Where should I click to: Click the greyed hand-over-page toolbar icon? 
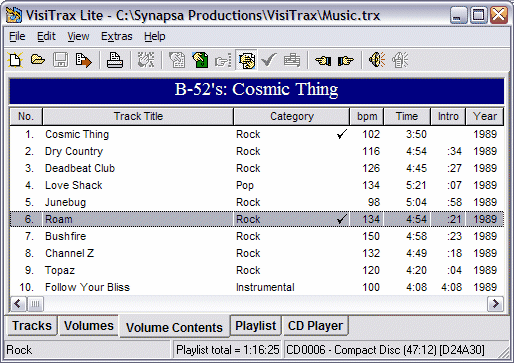point(177,60)
